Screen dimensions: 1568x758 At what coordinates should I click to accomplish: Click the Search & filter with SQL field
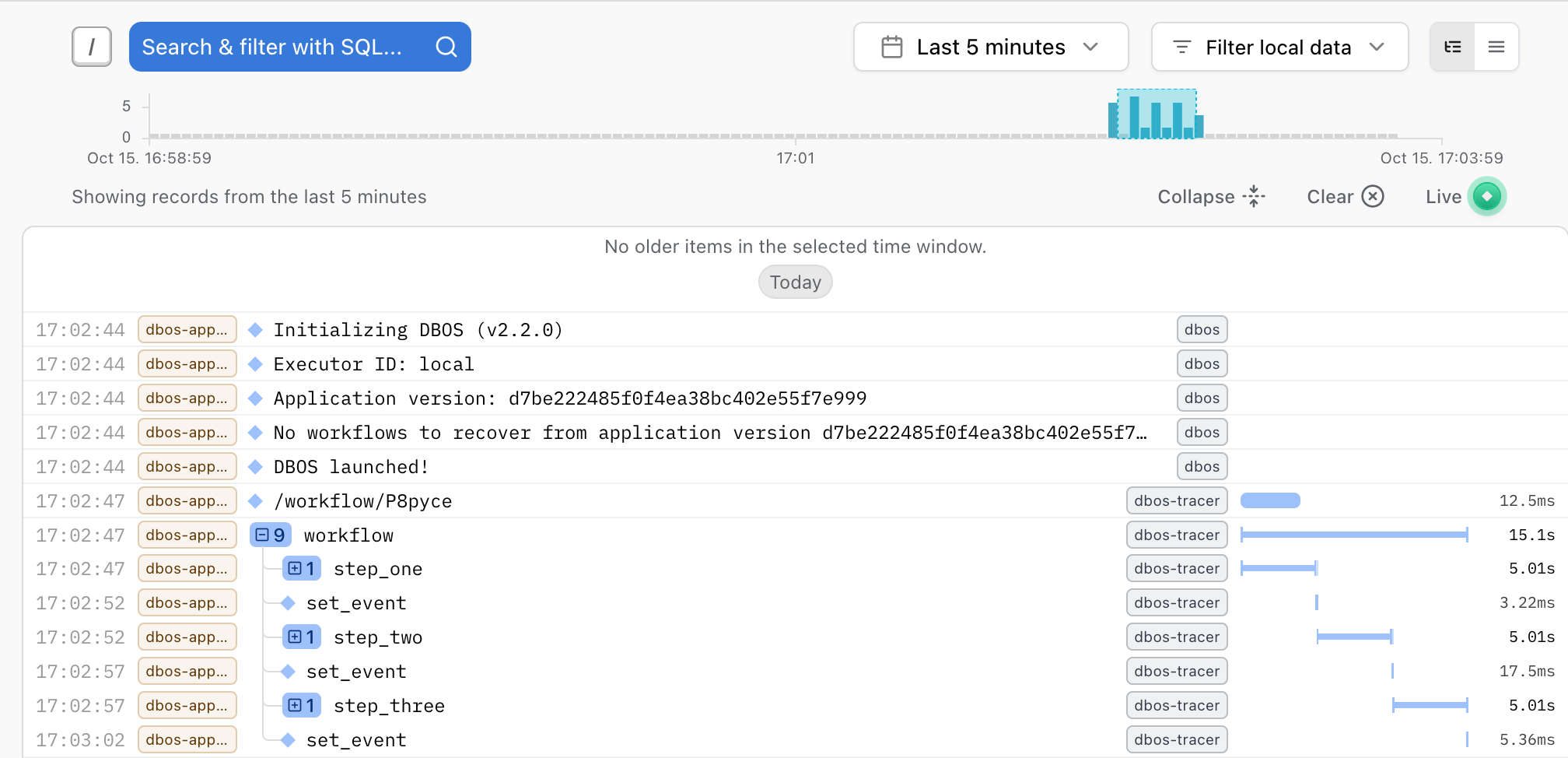click(x=272, y=47)
